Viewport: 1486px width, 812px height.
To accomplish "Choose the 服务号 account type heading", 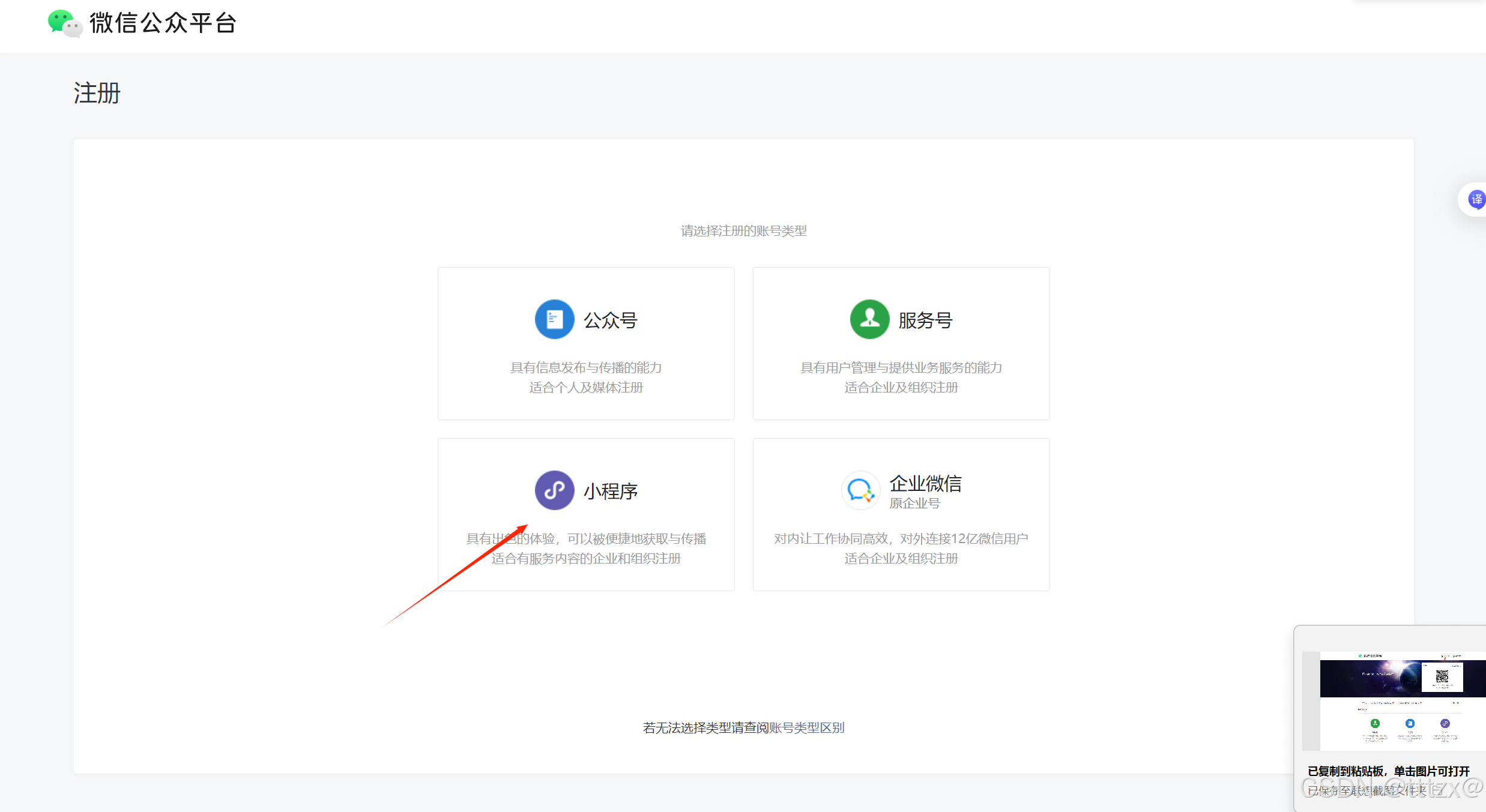I will 925,320.
